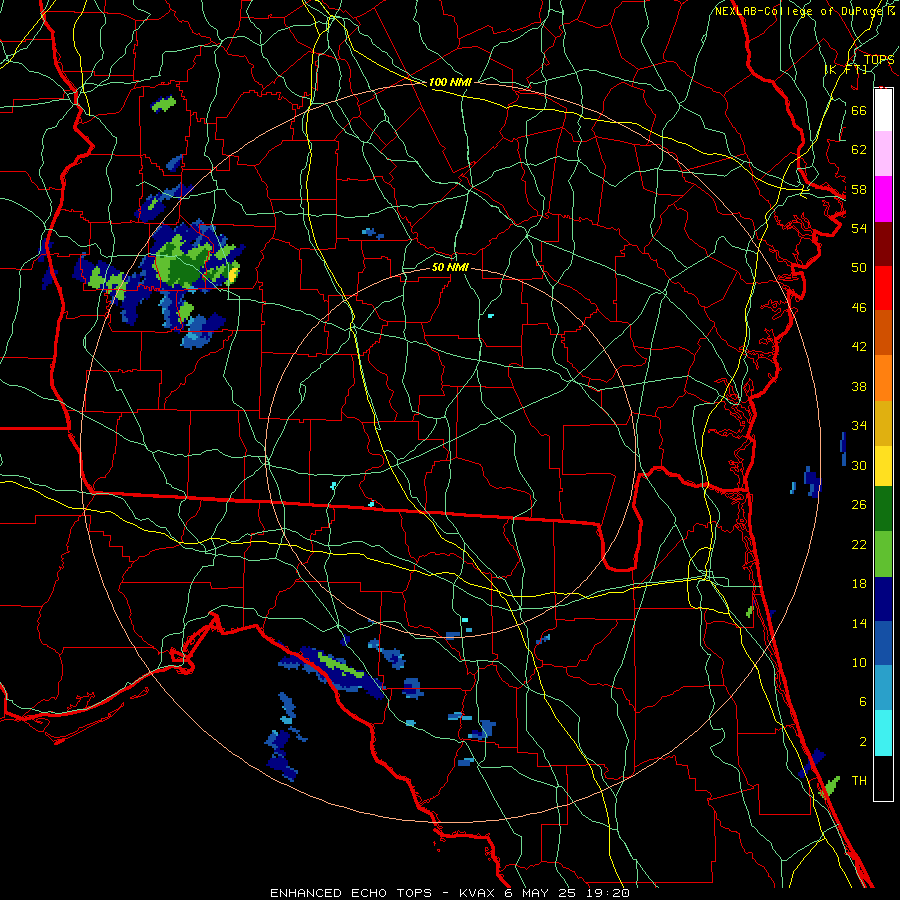Viewport: 900px width, 900px height.
Task: Select the '46' legend value
Action: [859, 308]
